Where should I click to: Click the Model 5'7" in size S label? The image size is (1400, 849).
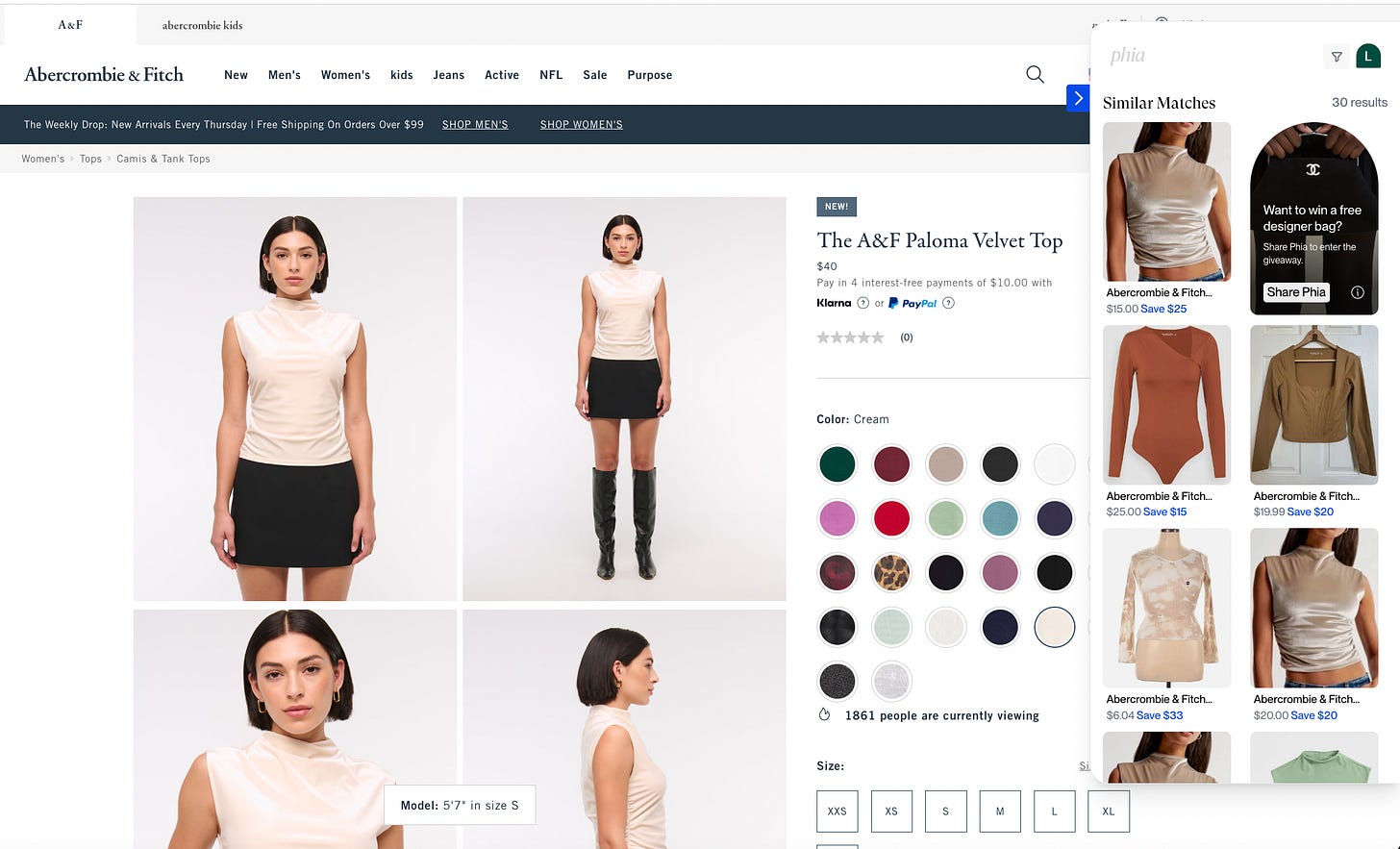click(460, 805)
